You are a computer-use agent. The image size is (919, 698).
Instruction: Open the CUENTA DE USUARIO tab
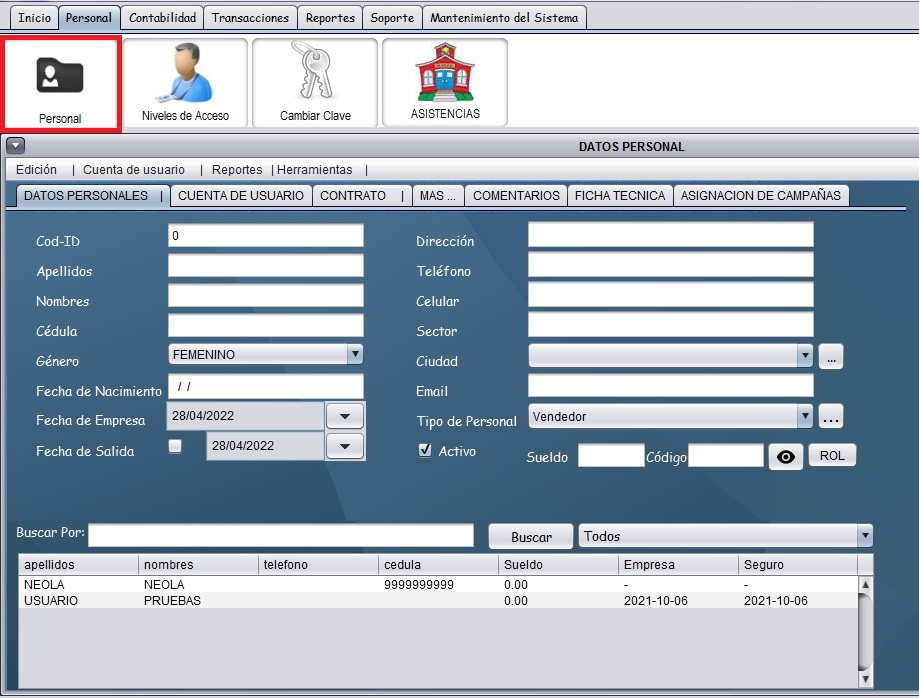pos(240,196)
